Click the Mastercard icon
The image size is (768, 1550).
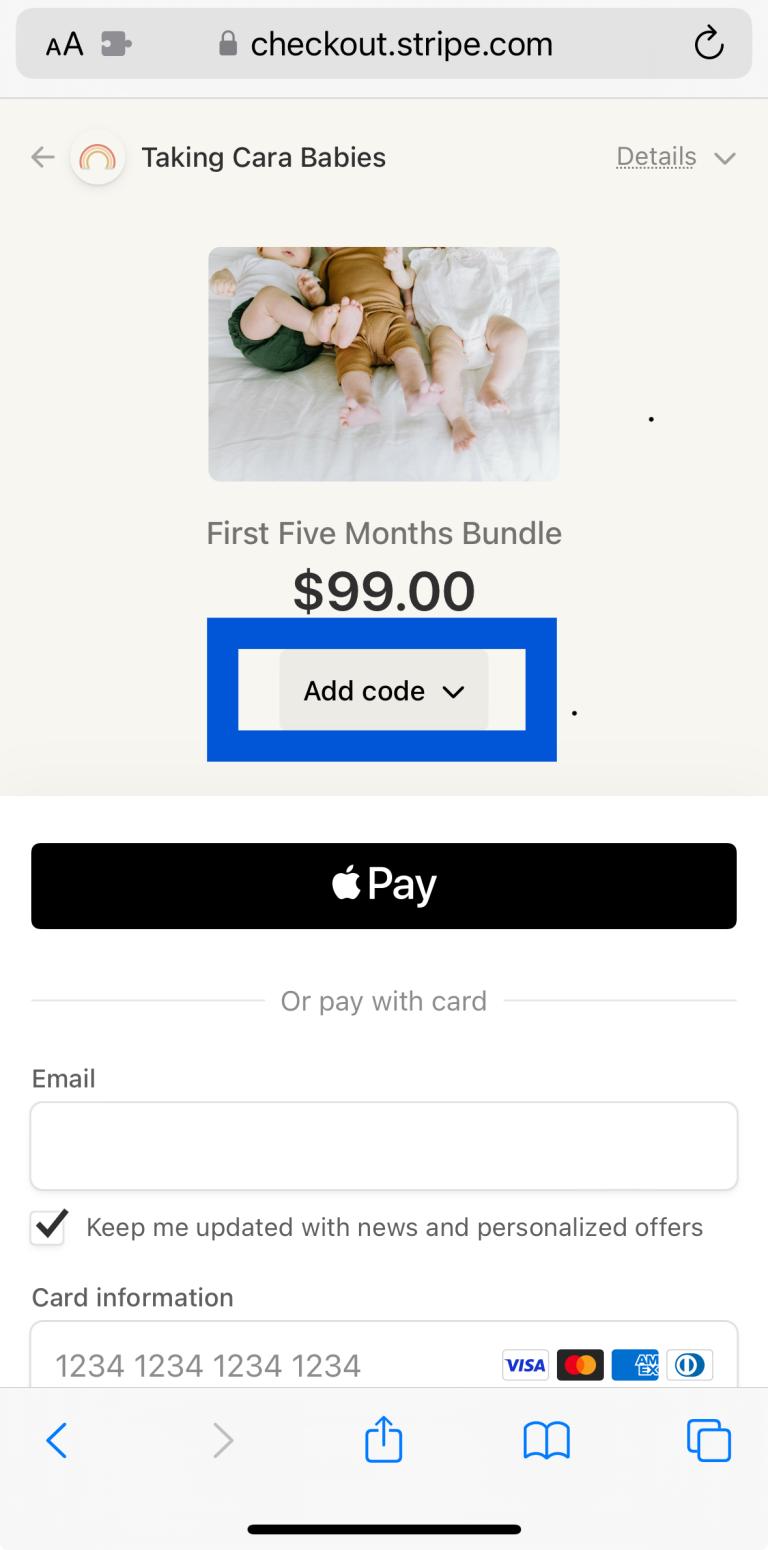580,1364
